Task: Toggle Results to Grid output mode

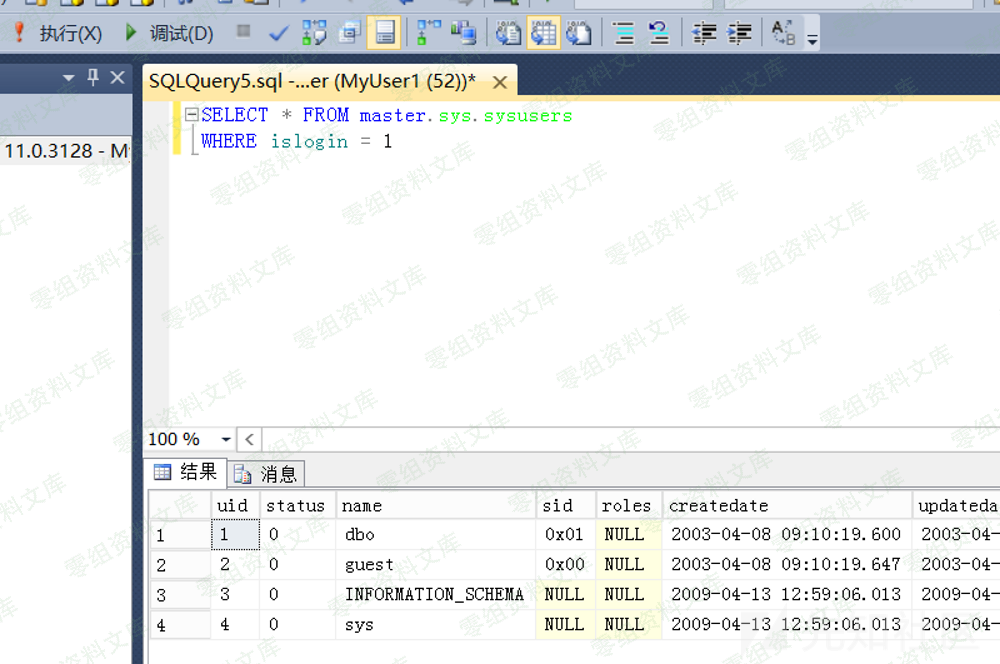Action: tap(543, 34)
